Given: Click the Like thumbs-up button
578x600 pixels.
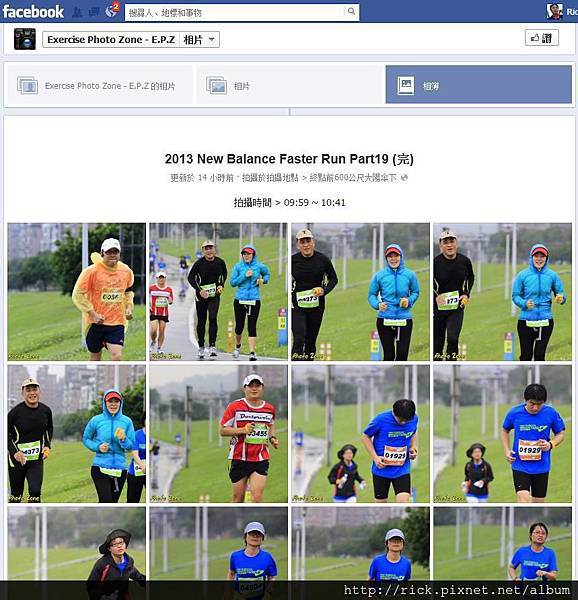Looking at the screenshot, I should (x=542, y=38).
